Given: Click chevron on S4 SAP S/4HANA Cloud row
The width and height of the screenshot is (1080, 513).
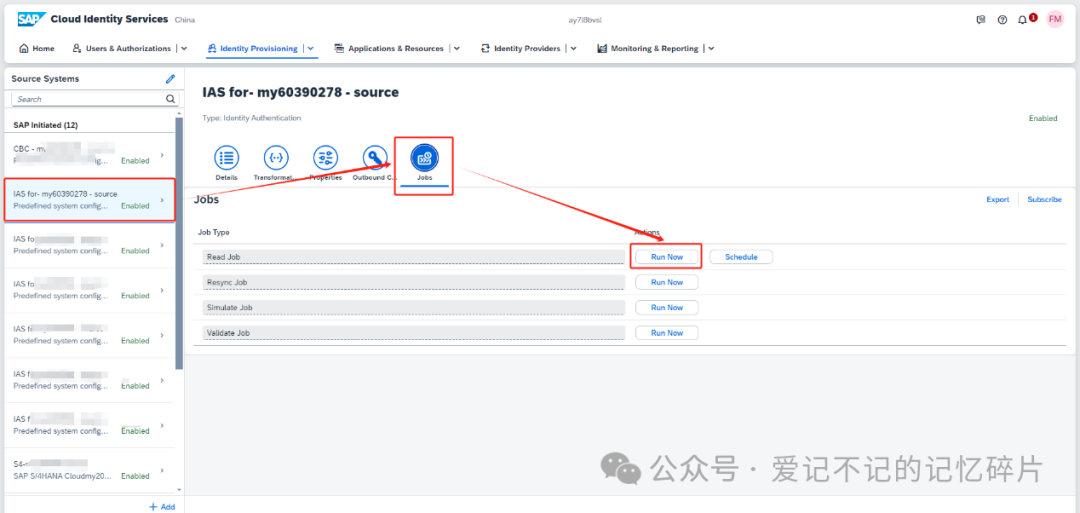Looking at the screenshot, I should (162, 470).
